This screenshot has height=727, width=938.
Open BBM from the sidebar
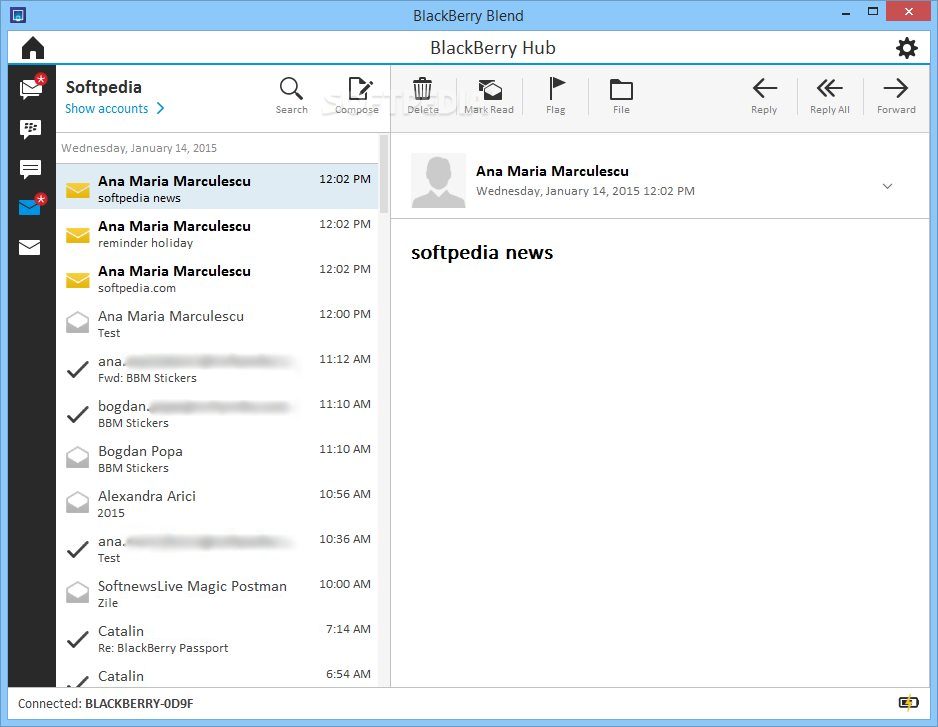pyautogui.click(x=30, y=129)
